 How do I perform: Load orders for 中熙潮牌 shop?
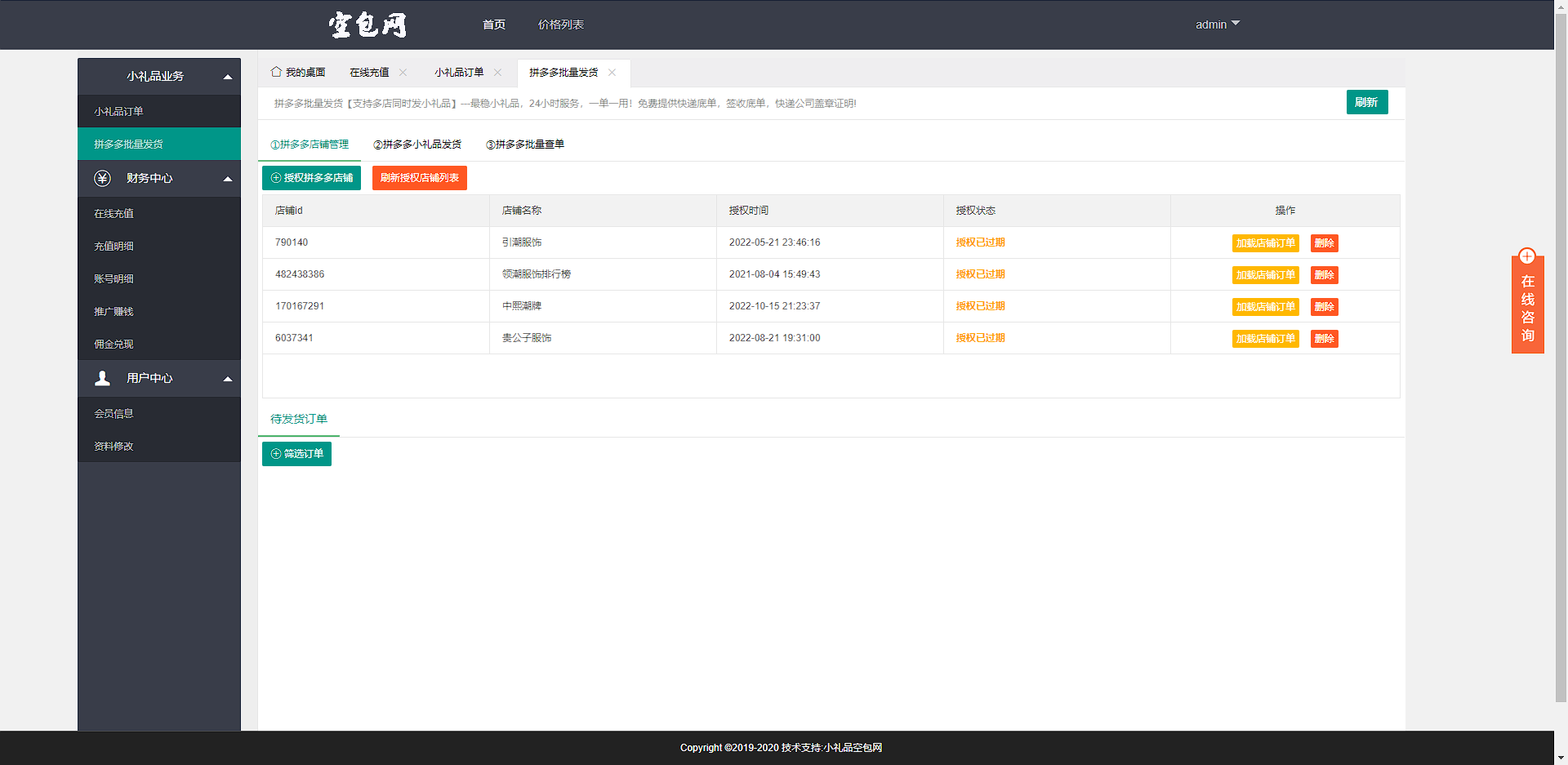[1265, 307]
